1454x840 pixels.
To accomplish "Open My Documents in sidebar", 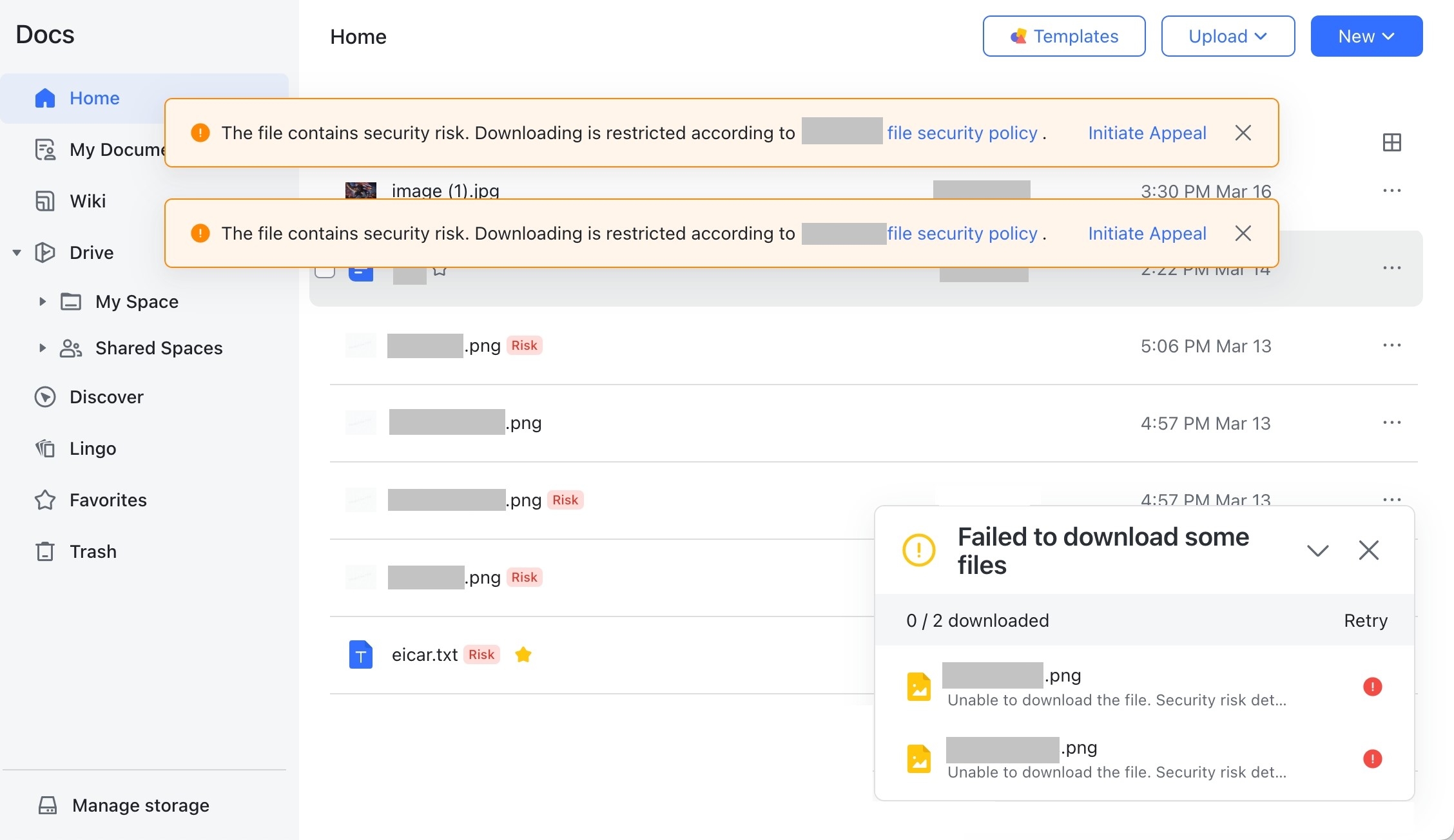I will coord(116,149).
